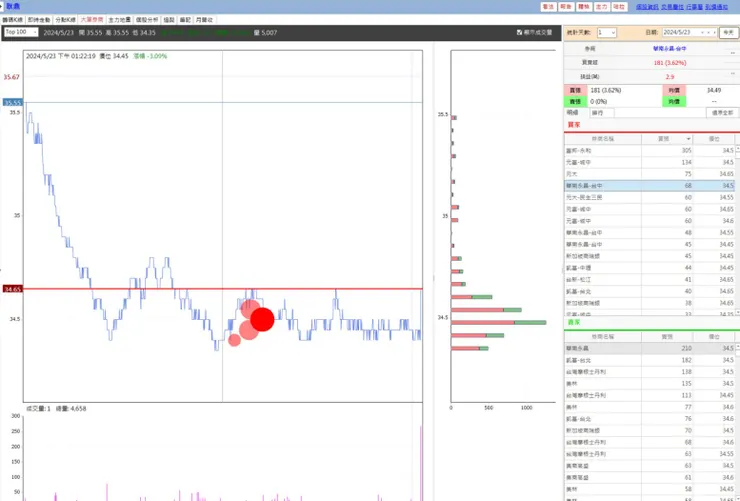
Task: Select buyer row with 134 shares
Action: pos(649,162)
